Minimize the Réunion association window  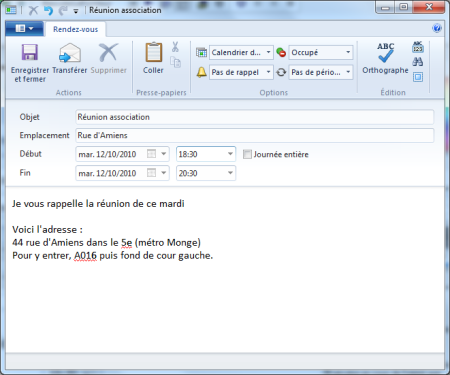pyautogui.click(x=386, y=7)
